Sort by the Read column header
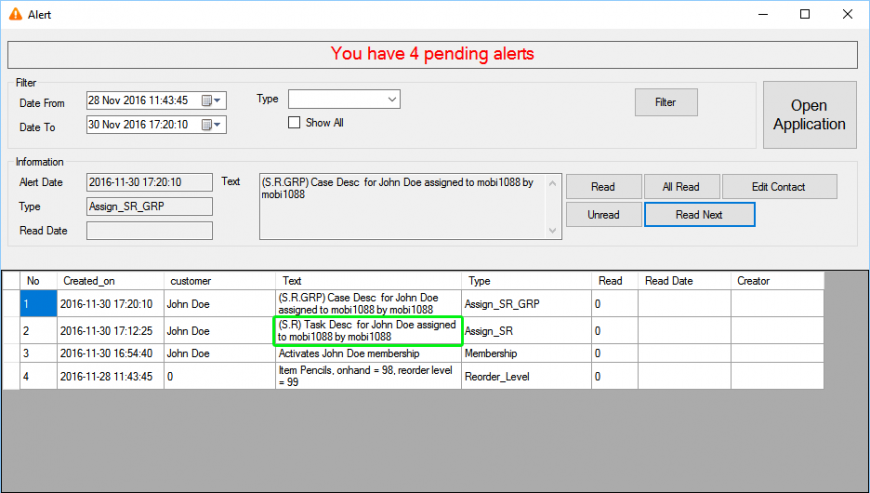 tap(615, 281)
